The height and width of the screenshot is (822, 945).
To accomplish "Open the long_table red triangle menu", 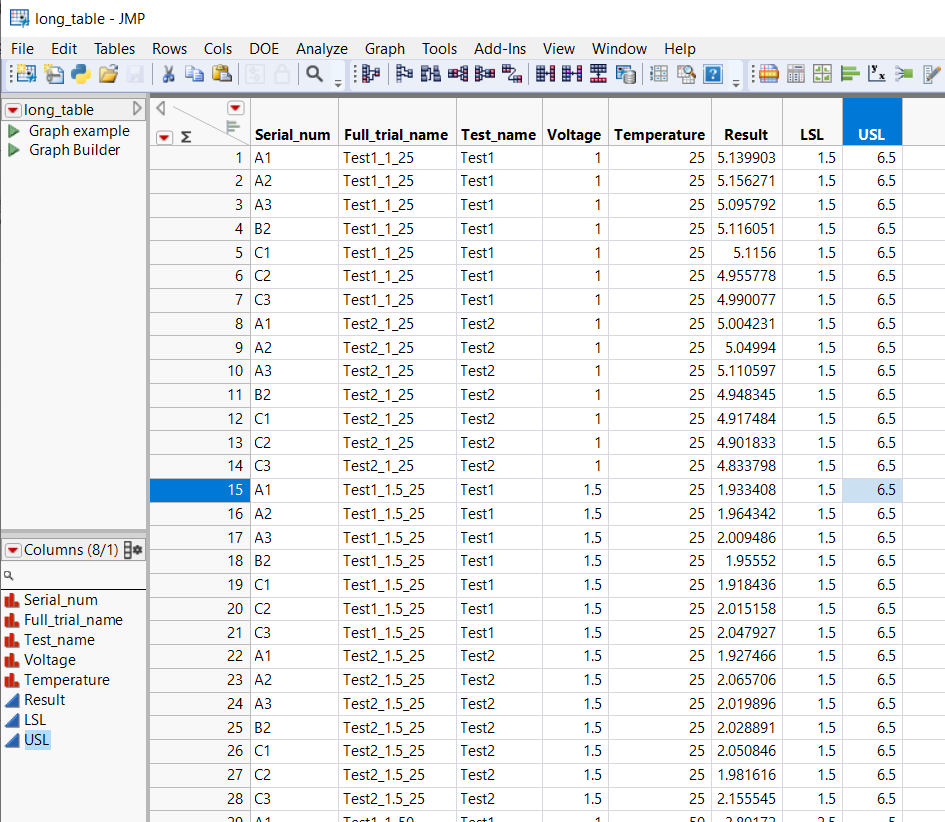I will [13, 110].
